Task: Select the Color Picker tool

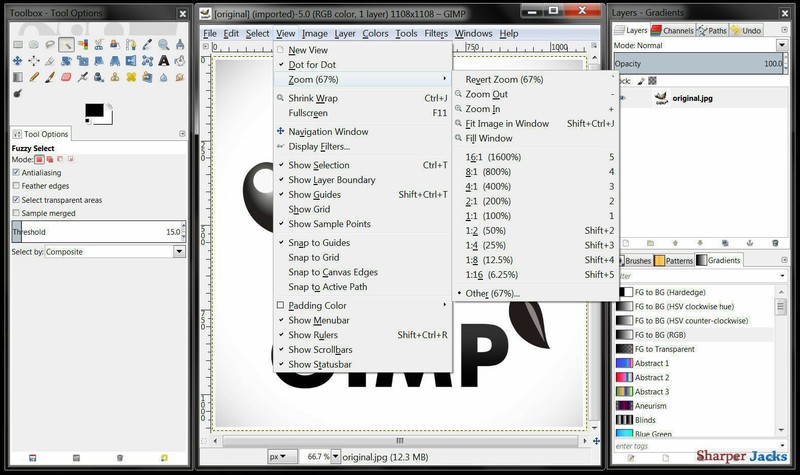Action: click(x=147, y=44)
